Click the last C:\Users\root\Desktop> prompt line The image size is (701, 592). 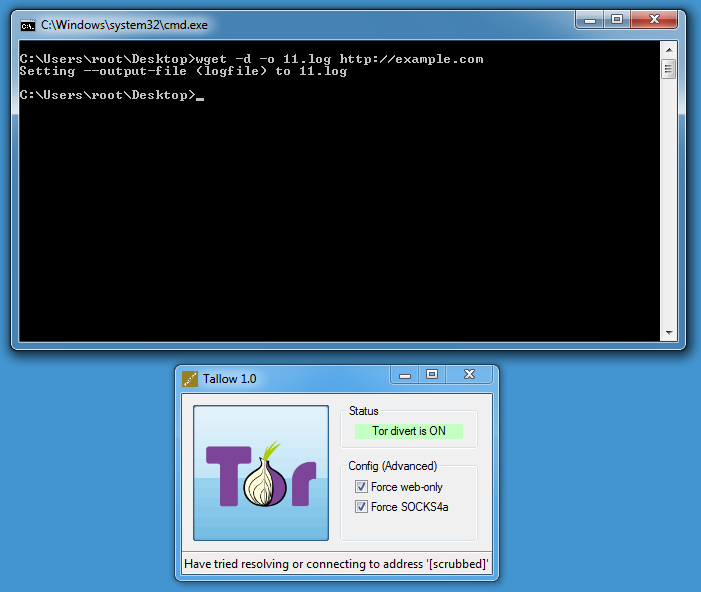(112, 95)
